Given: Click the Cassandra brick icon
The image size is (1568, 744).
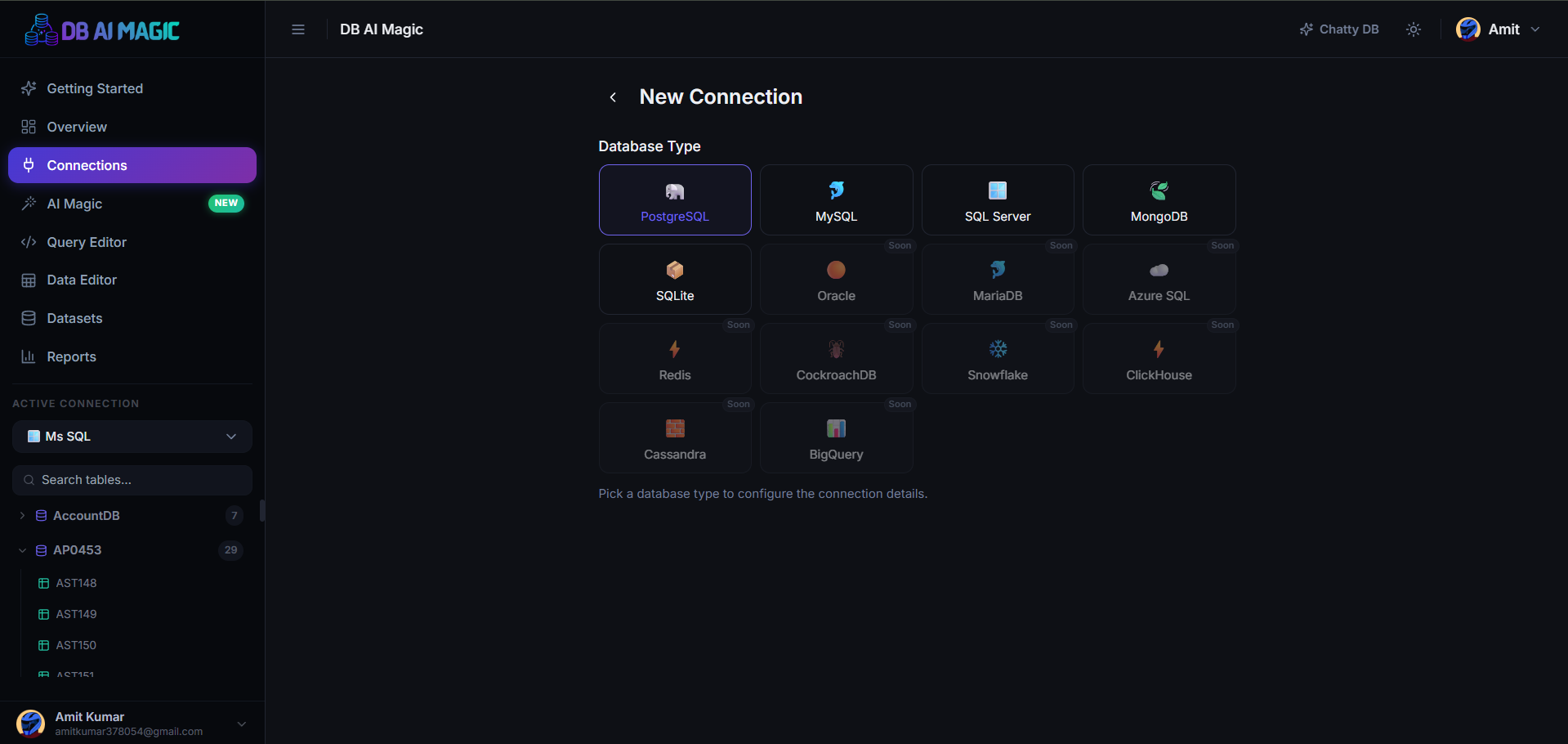Looking at the screenshot, I should point(675,428).
